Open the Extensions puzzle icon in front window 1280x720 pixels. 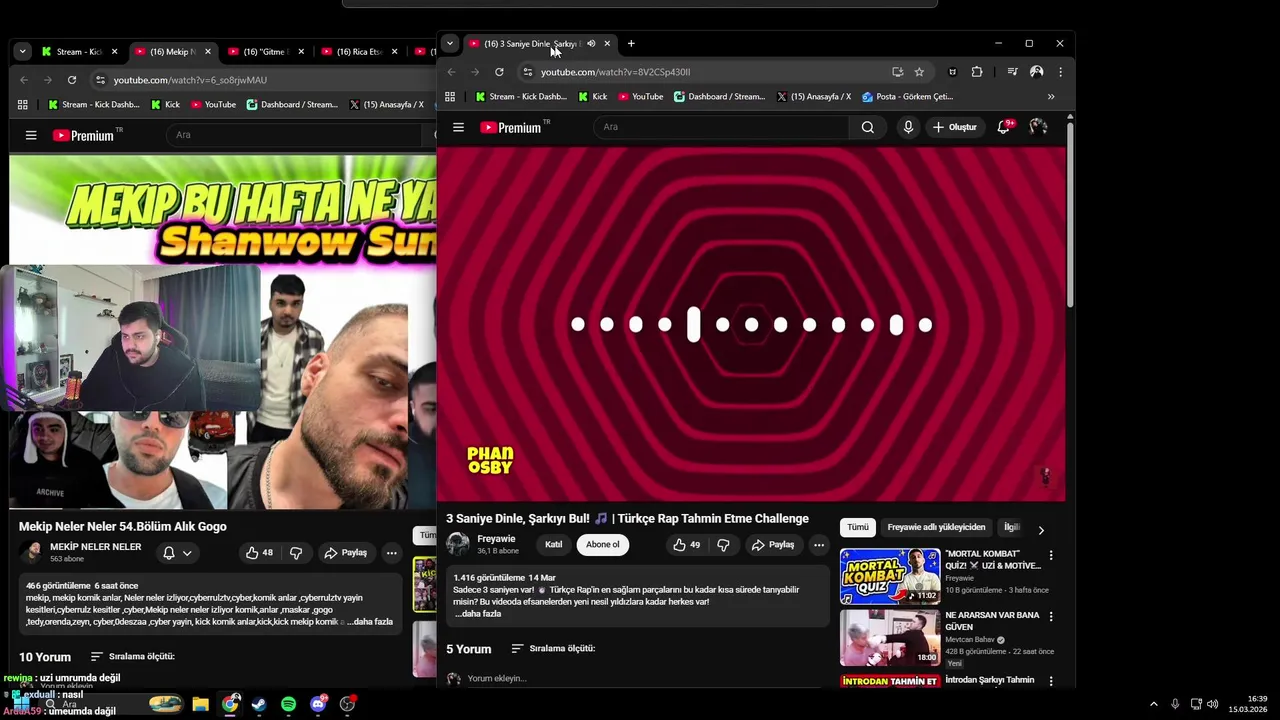(x=977, y=72)
